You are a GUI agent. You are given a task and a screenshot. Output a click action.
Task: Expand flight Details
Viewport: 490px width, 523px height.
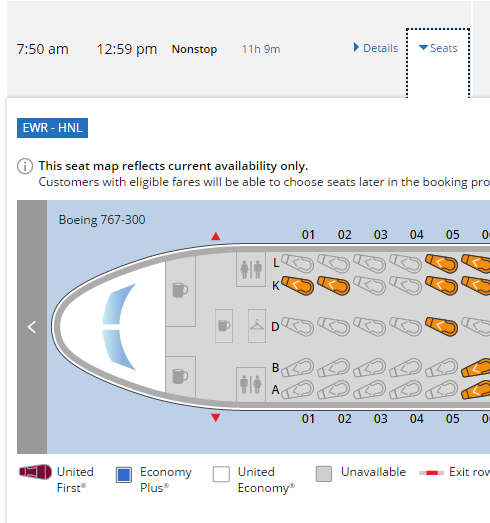[376, 48]
